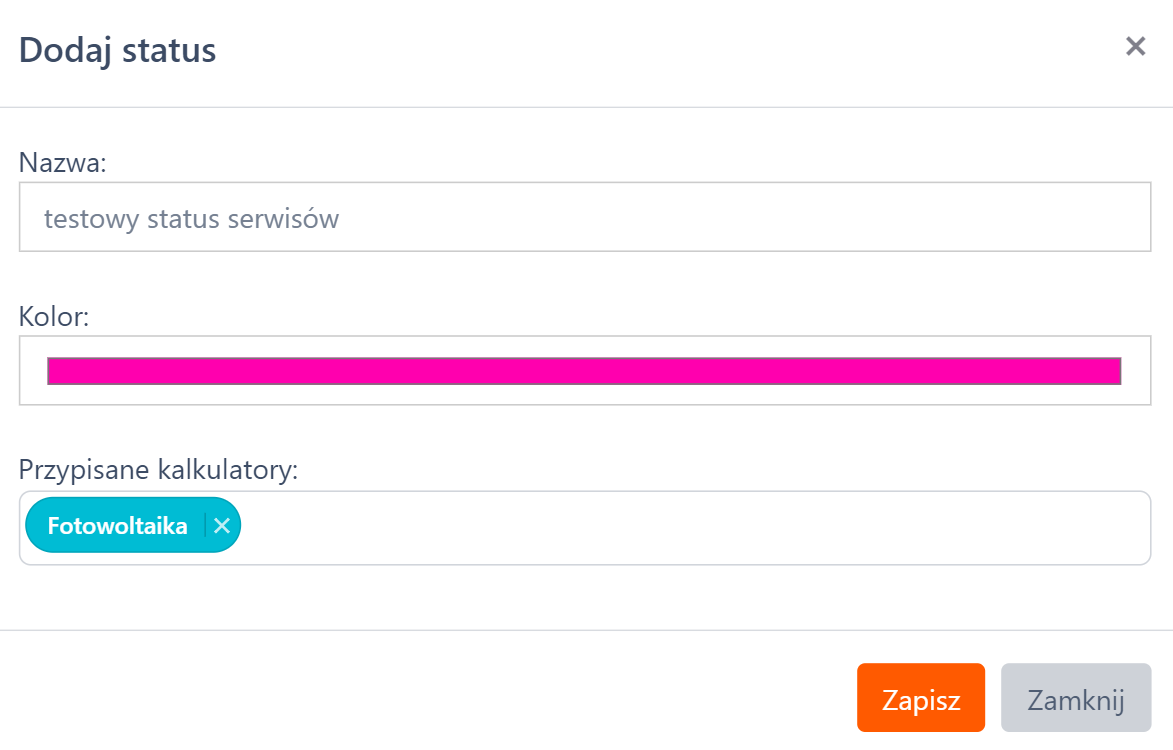Change the magenta status color
The height and width of the screenshot is (750, 1173).
[x=585, y=371]
